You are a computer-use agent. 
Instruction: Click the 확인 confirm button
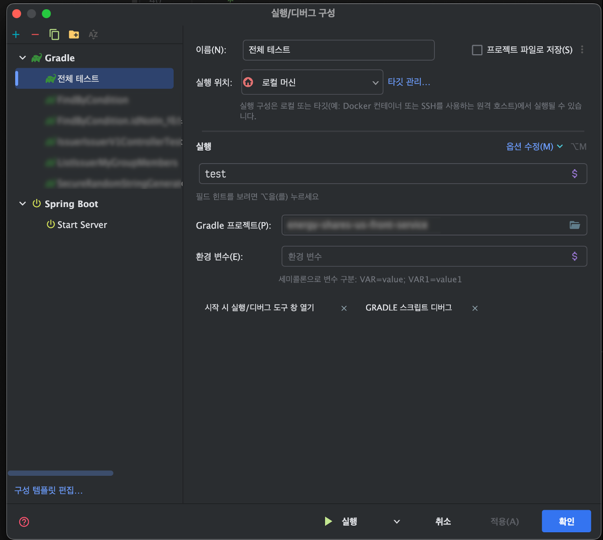(x=566, y=521)
